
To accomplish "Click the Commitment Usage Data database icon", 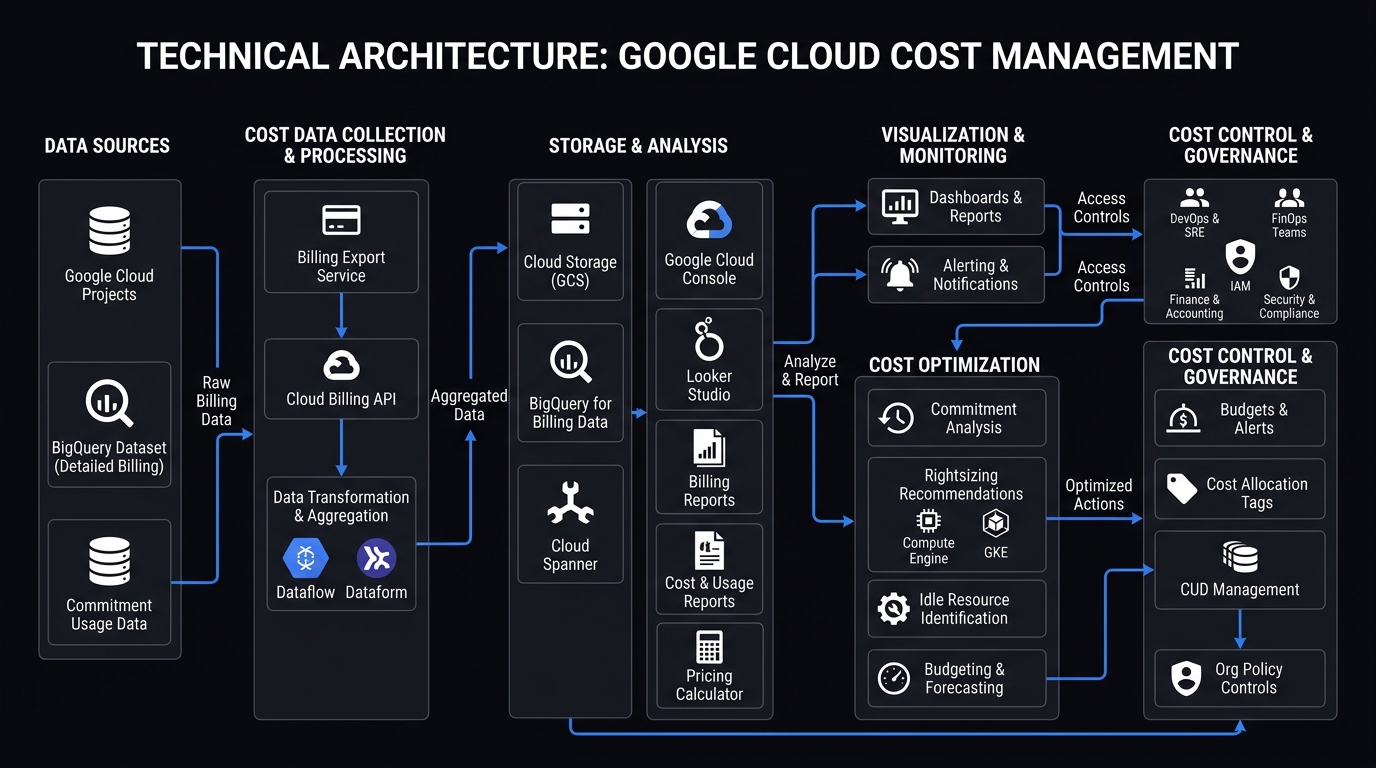I will coord(109,562).
